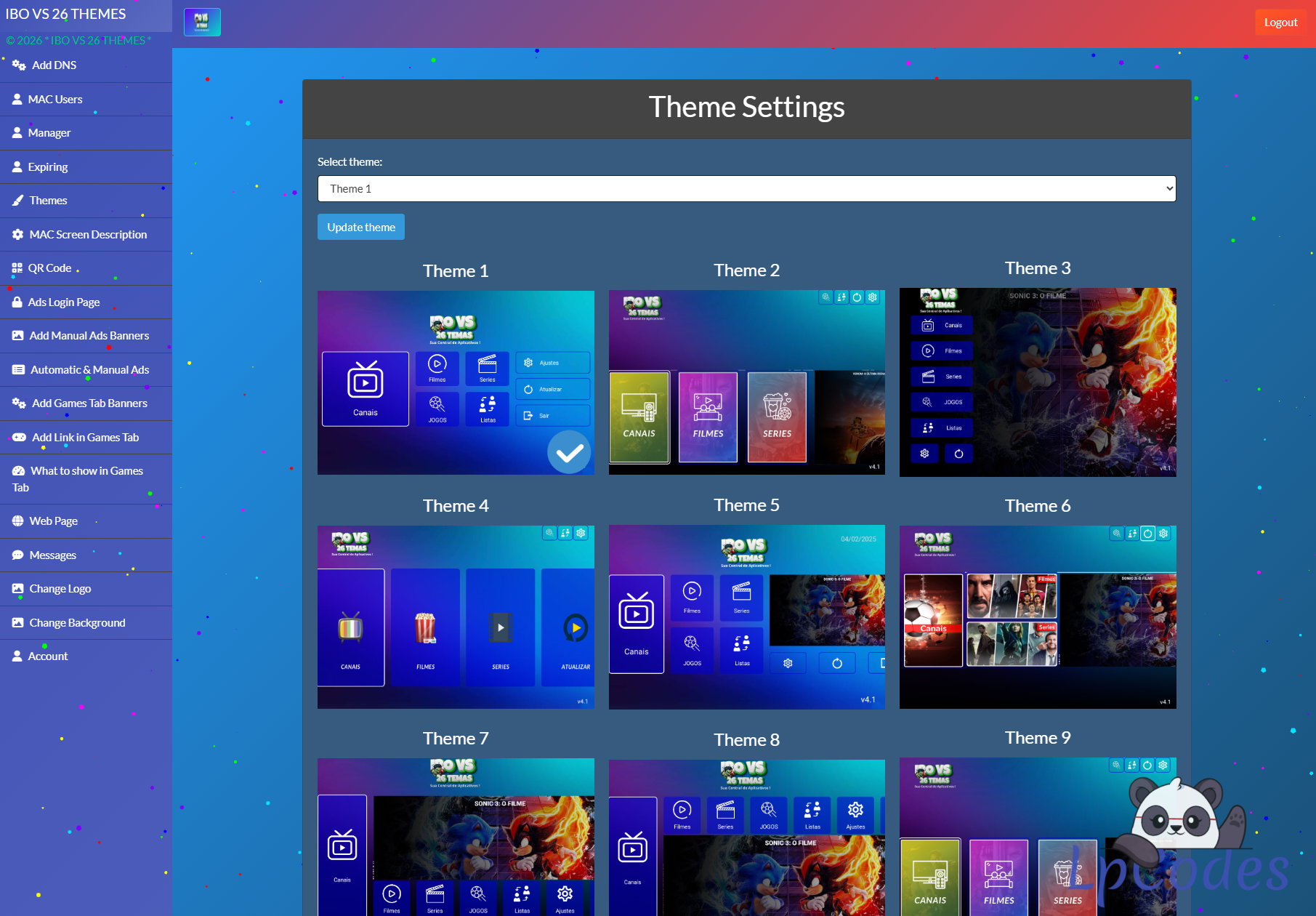
Task: Click the Messages speech bubble icon
Action: 18,555
